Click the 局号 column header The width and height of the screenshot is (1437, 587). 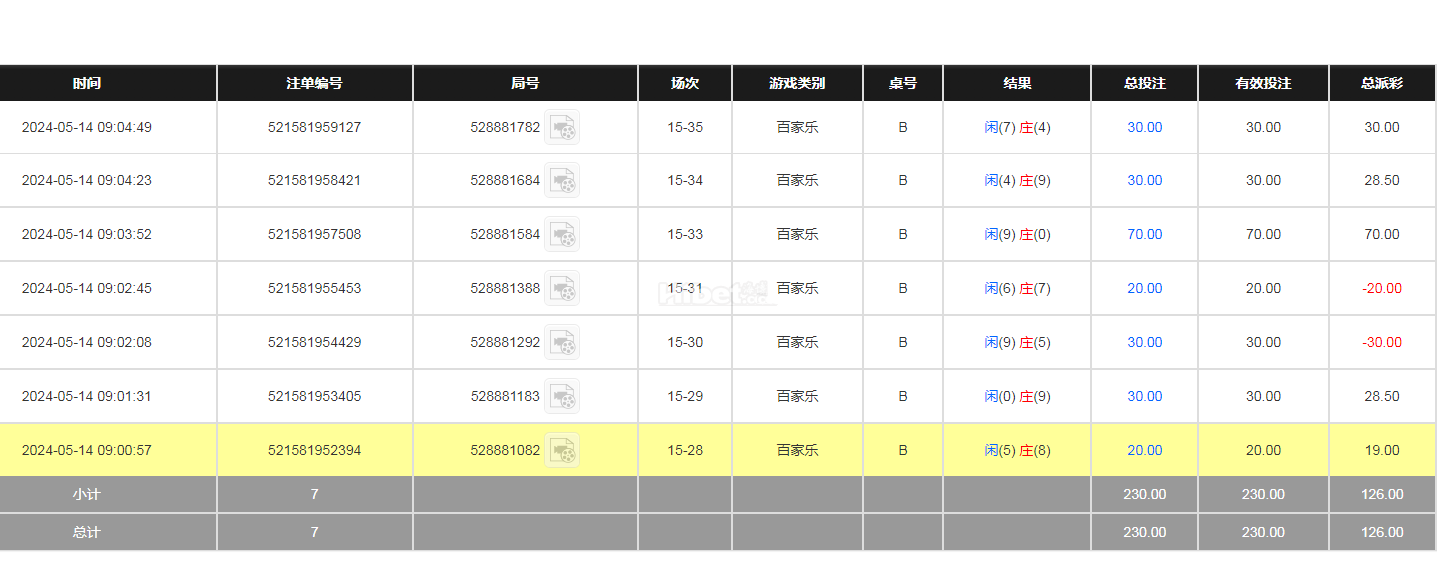(525, 83)
